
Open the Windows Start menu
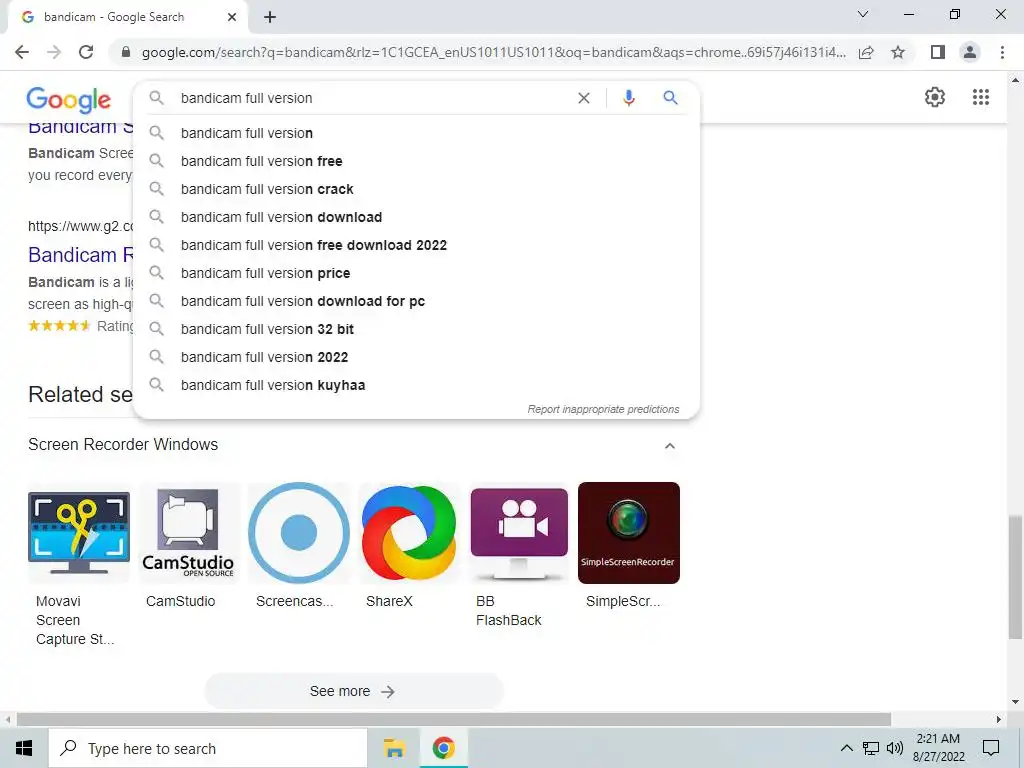(24, 748)
